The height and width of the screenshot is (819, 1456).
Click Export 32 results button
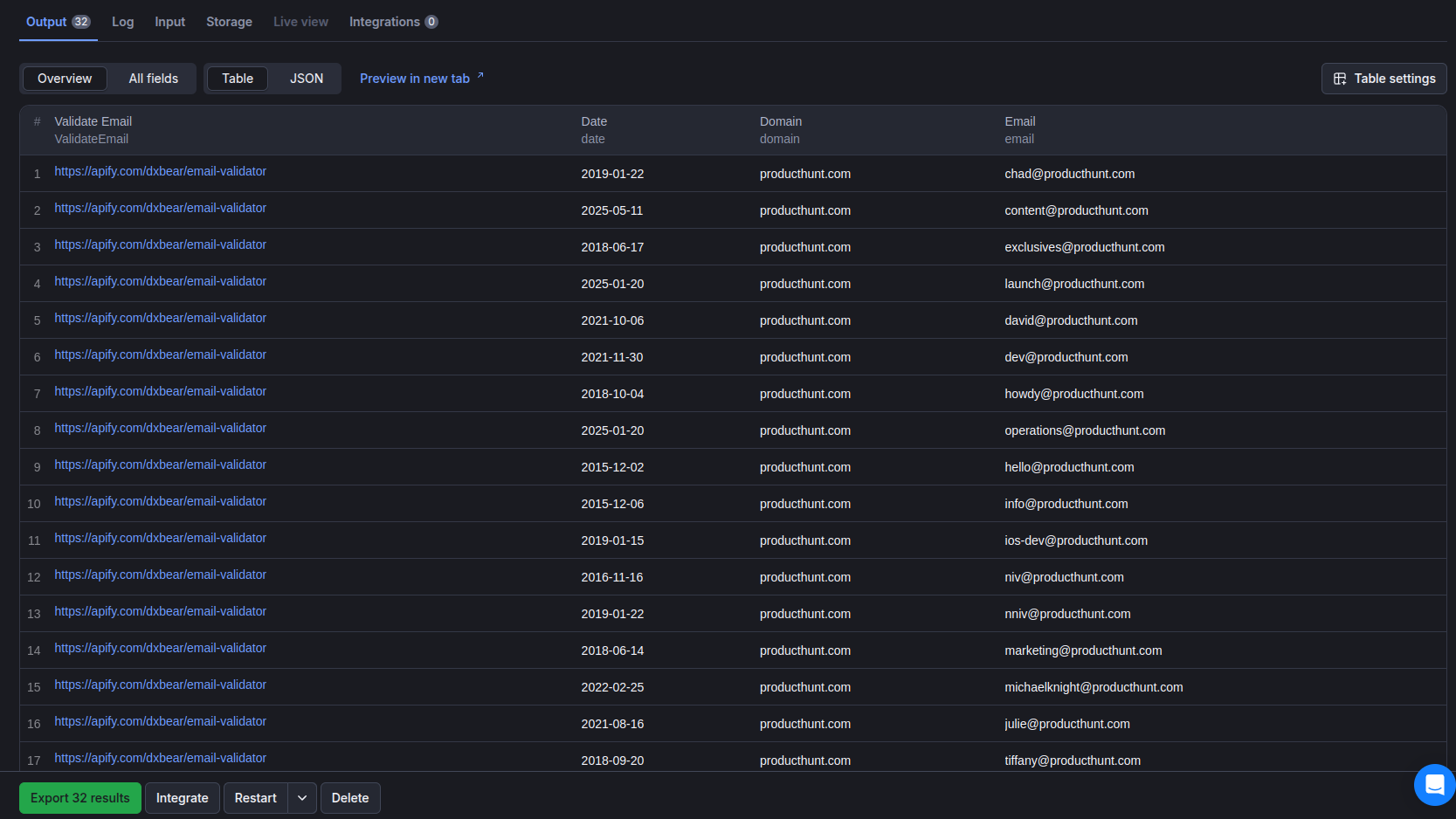(80, 798)
